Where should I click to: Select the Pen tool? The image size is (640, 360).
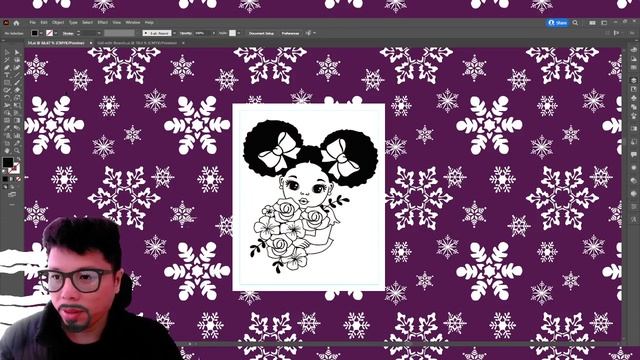pyautogui.click(x=7, y=67)
